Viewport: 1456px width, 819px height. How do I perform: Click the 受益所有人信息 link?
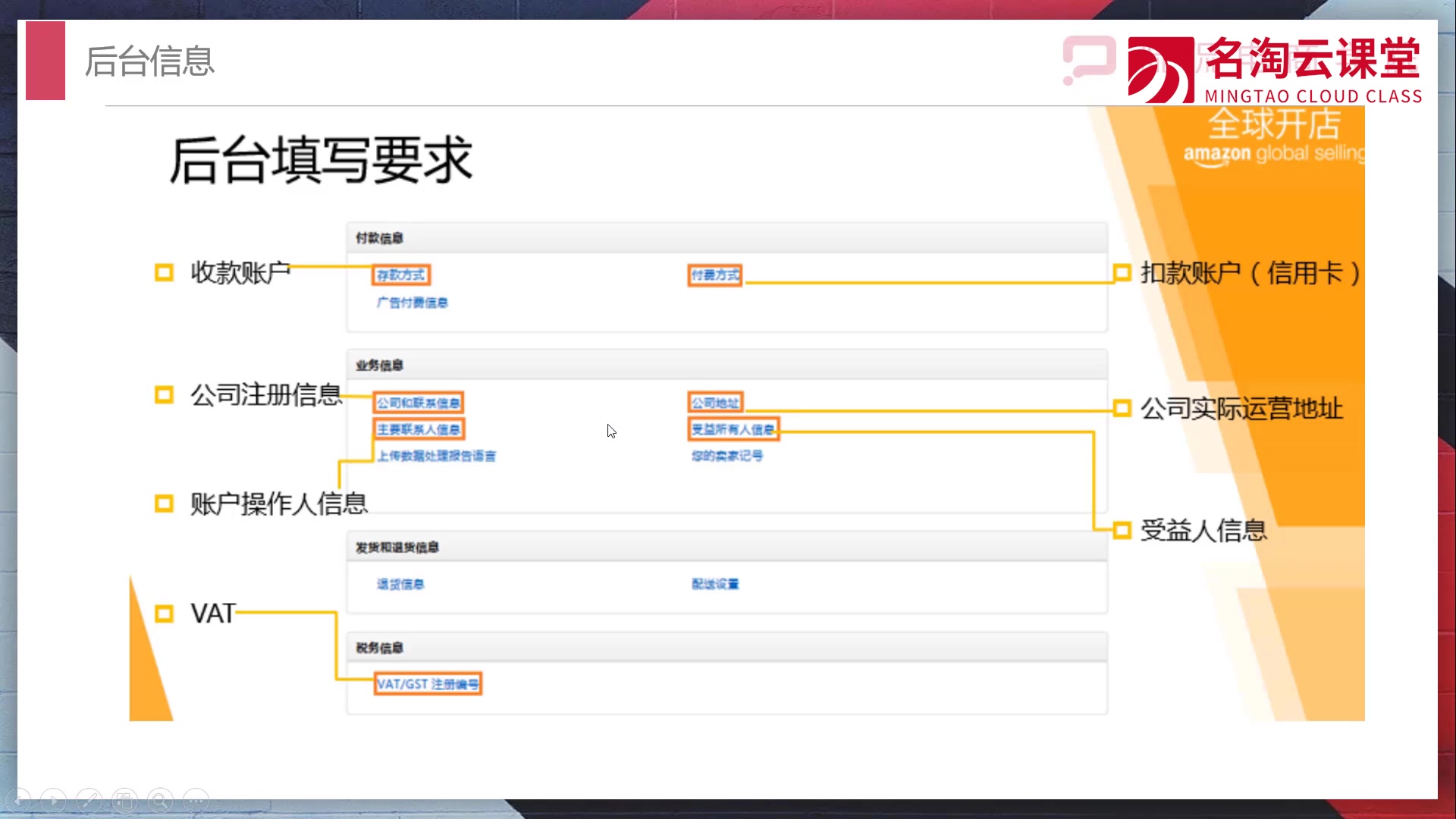click(x=733, y=429)
